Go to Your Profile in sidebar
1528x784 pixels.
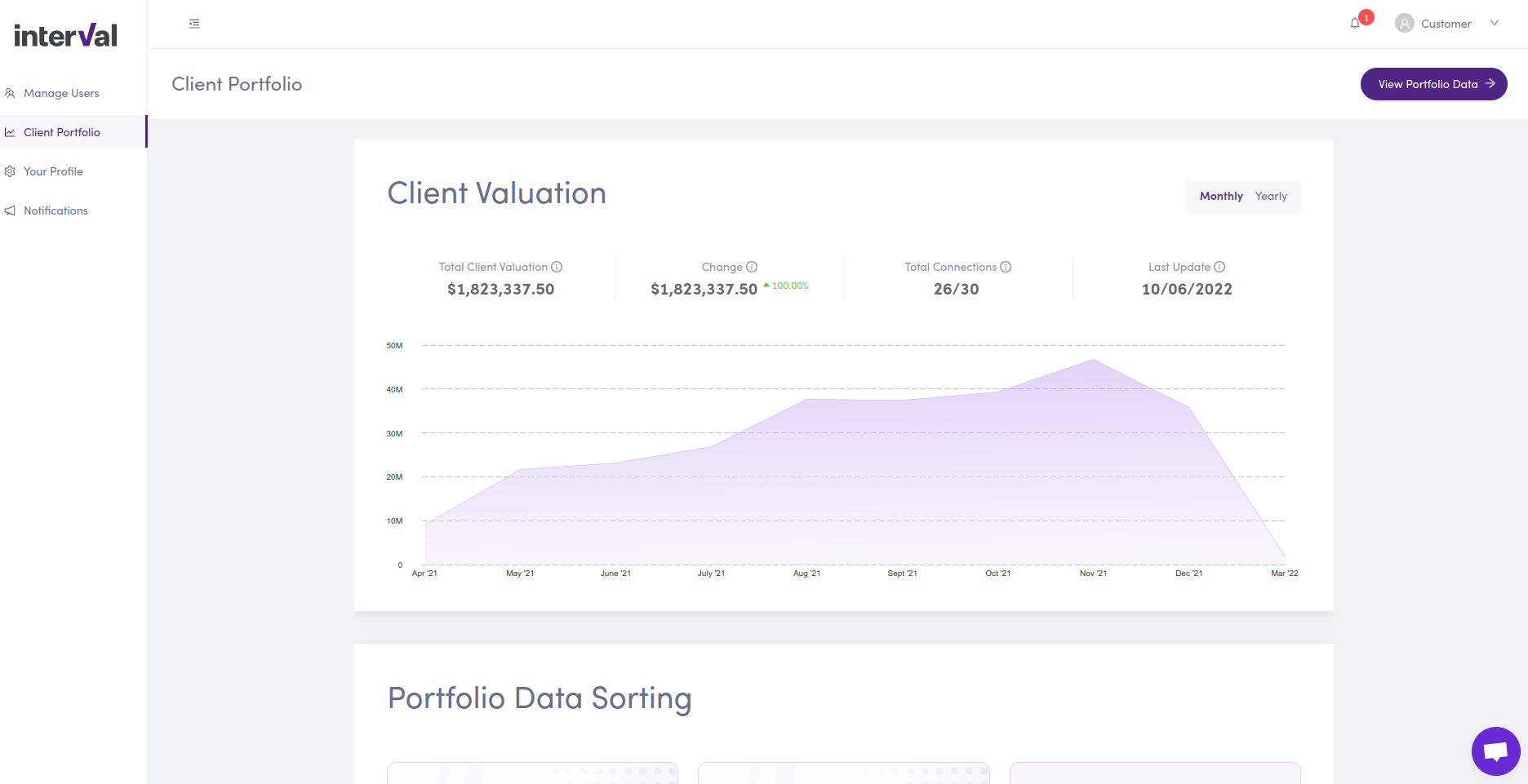coord(53,171)
